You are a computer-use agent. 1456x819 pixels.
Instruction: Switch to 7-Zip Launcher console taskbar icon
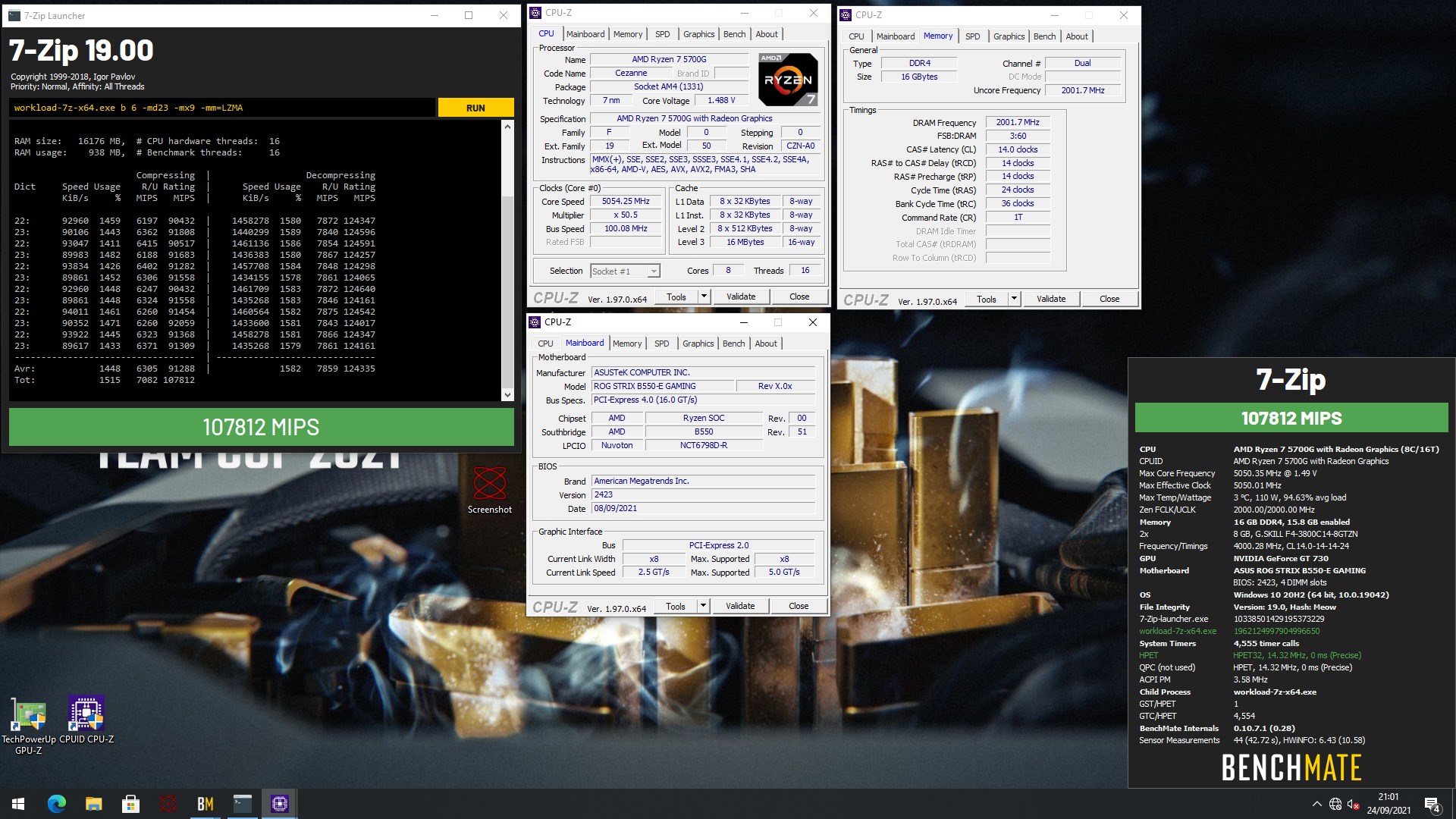click(243, 804)
